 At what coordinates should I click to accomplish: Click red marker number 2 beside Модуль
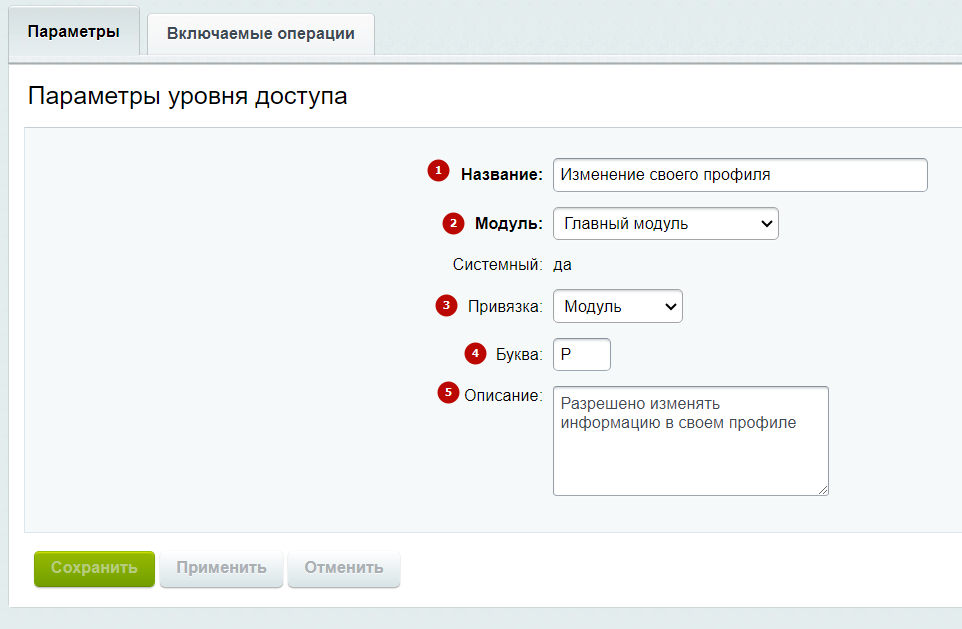[x=453, y=223]
